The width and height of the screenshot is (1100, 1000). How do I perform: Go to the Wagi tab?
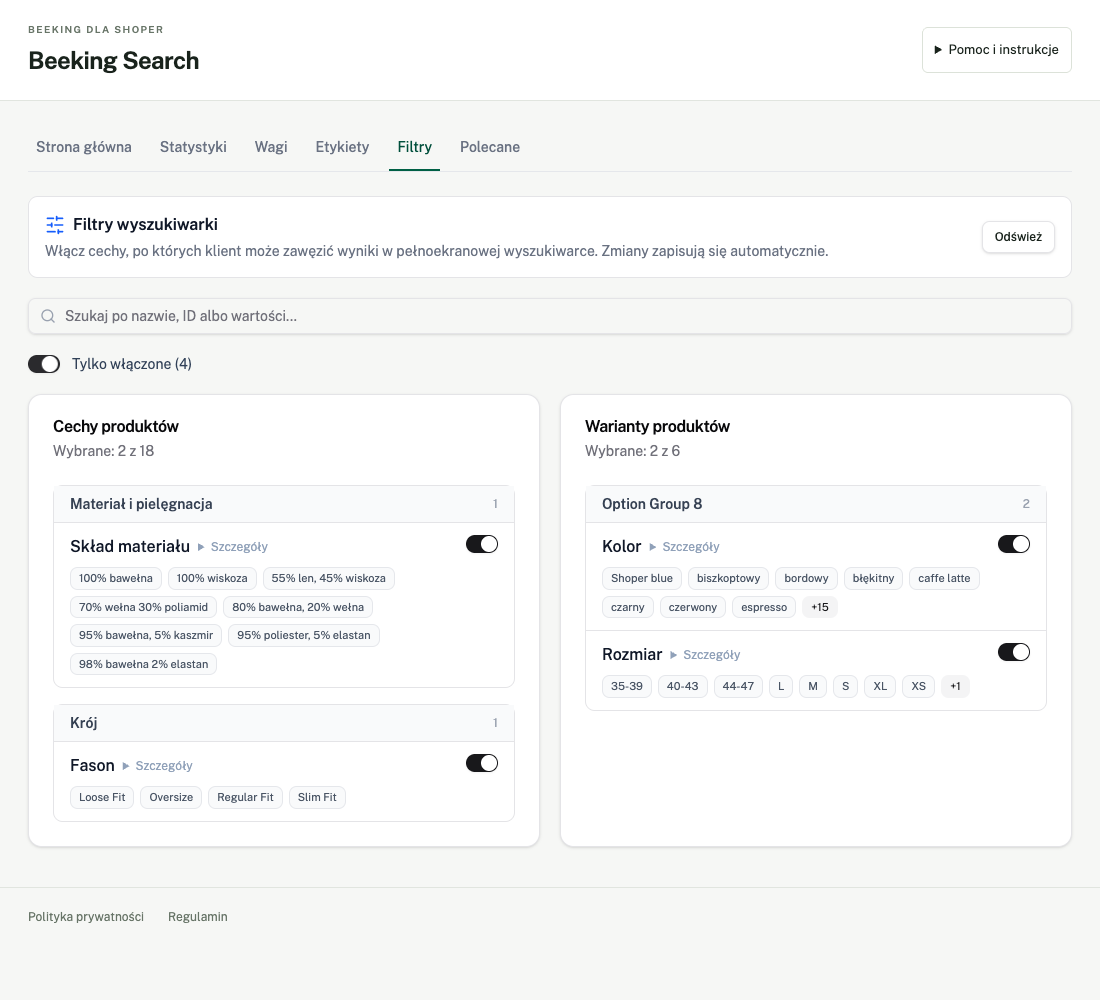point(271,147)
